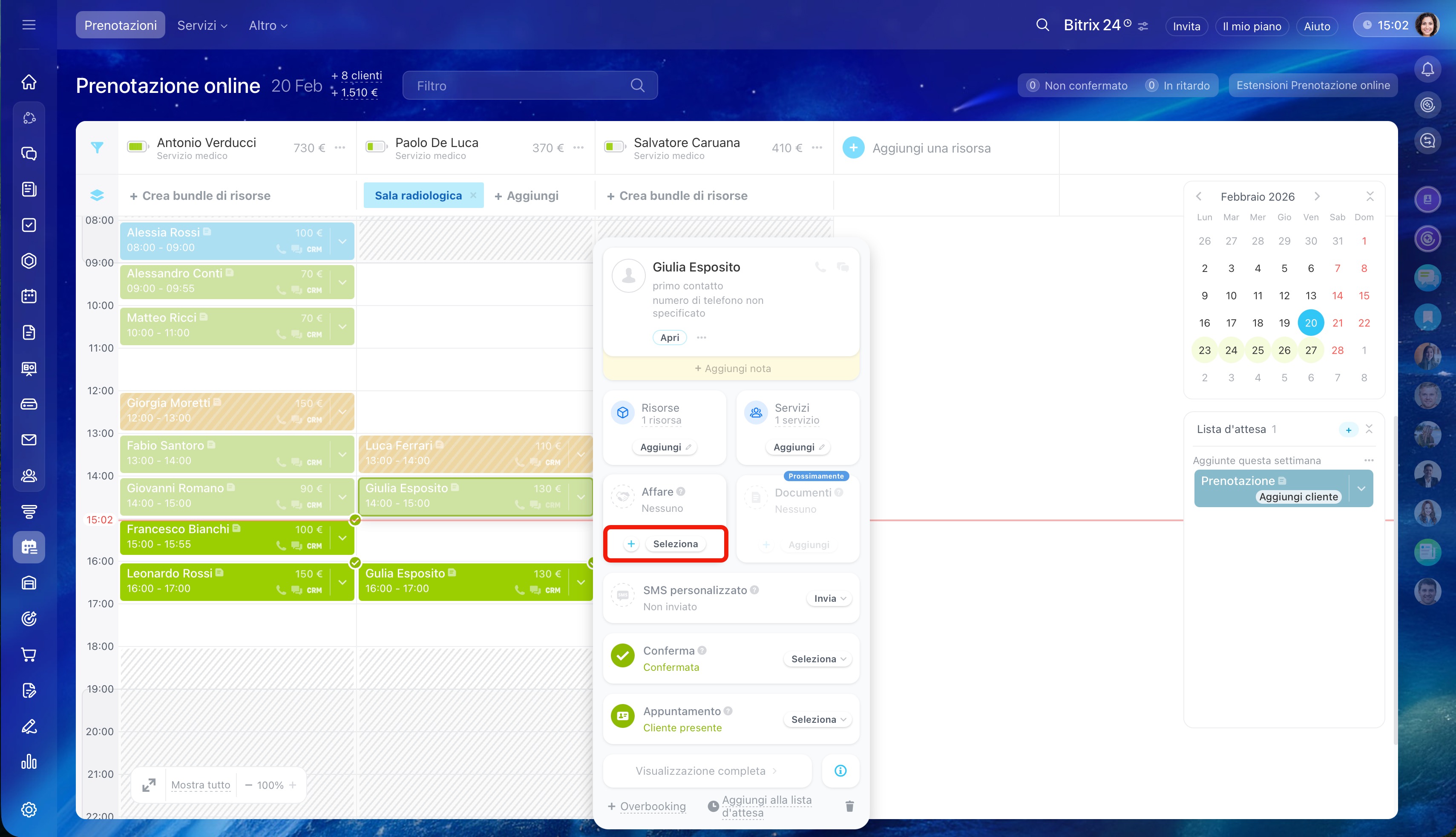Open the Altro top menu
Viewport: 1456px width, 837px height.
[x=268, y=25]
